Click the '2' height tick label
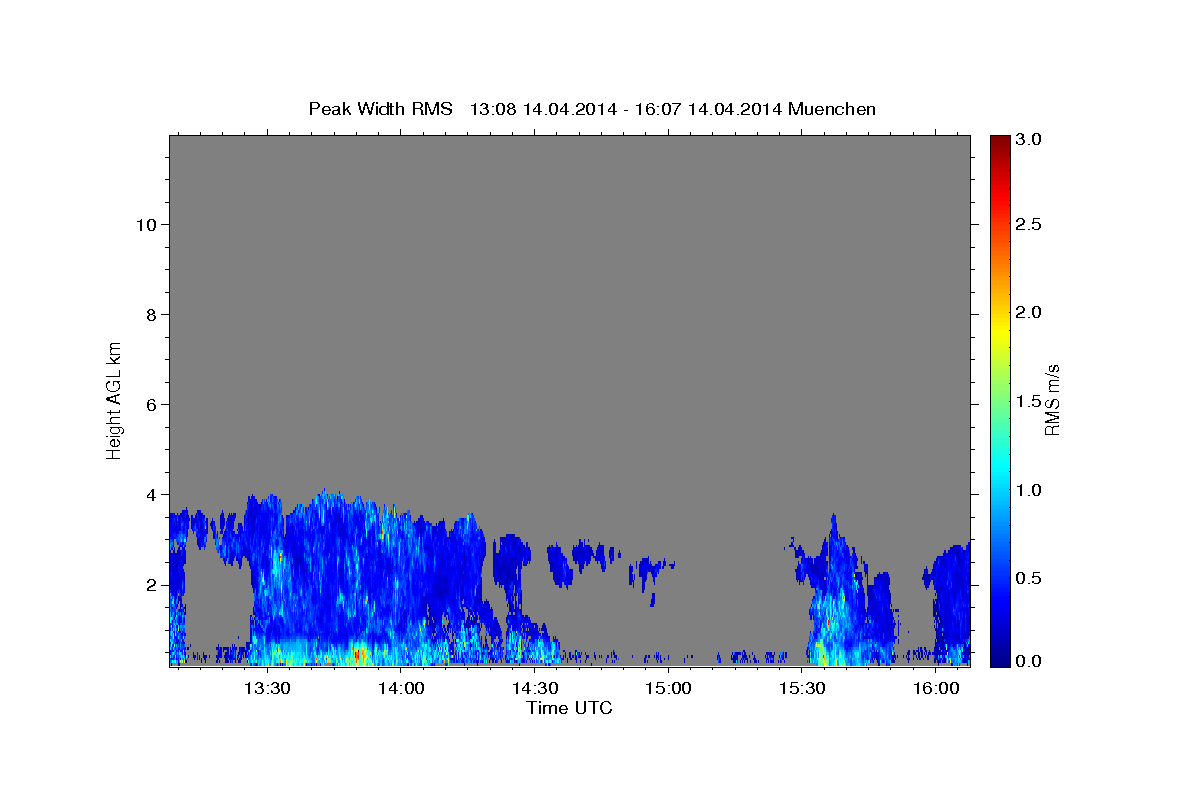Screen dimensions: 1200x800 coord(152,584)
